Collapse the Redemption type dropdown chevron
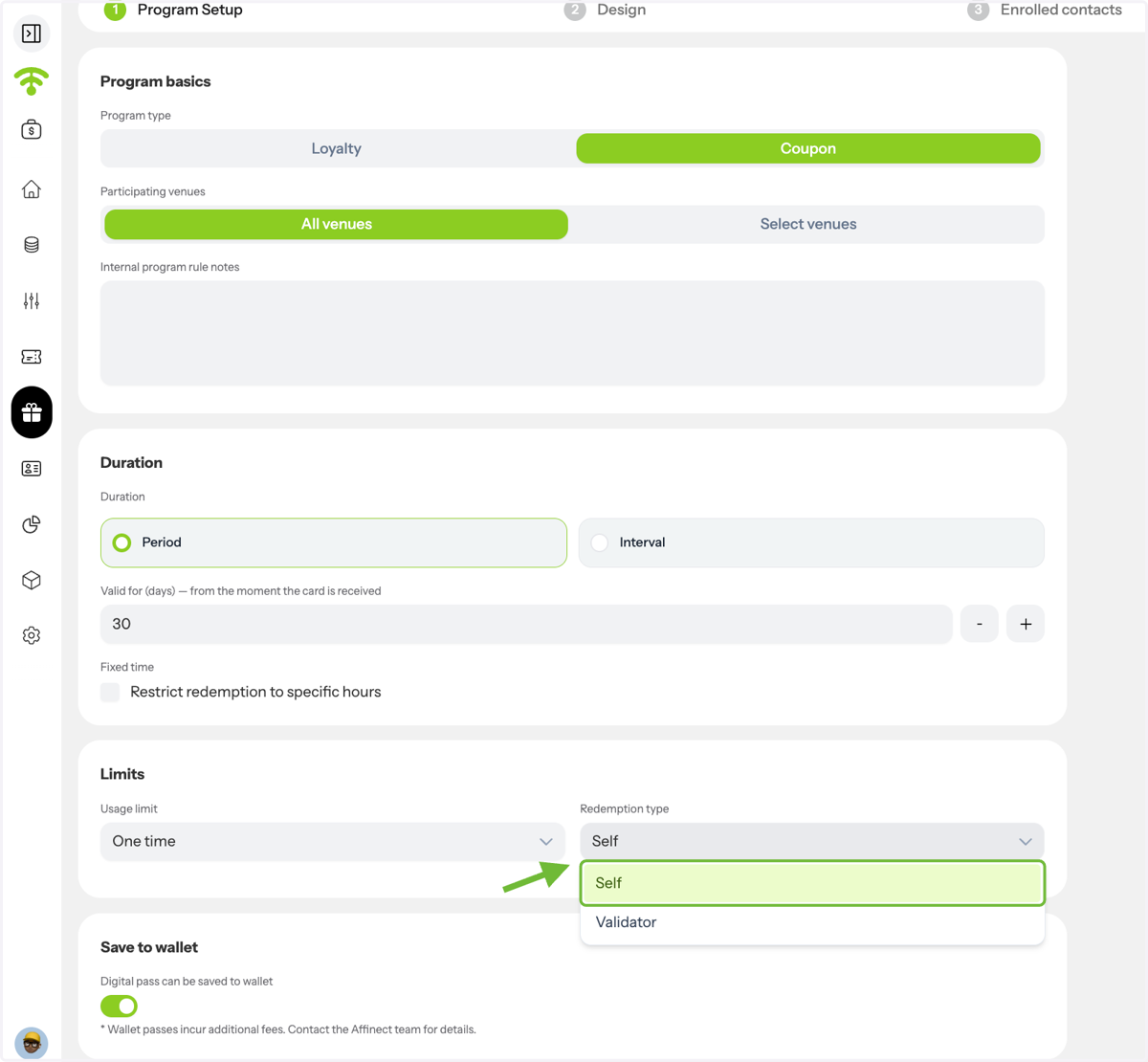1148x1062 pixels. pos(1025,842)
